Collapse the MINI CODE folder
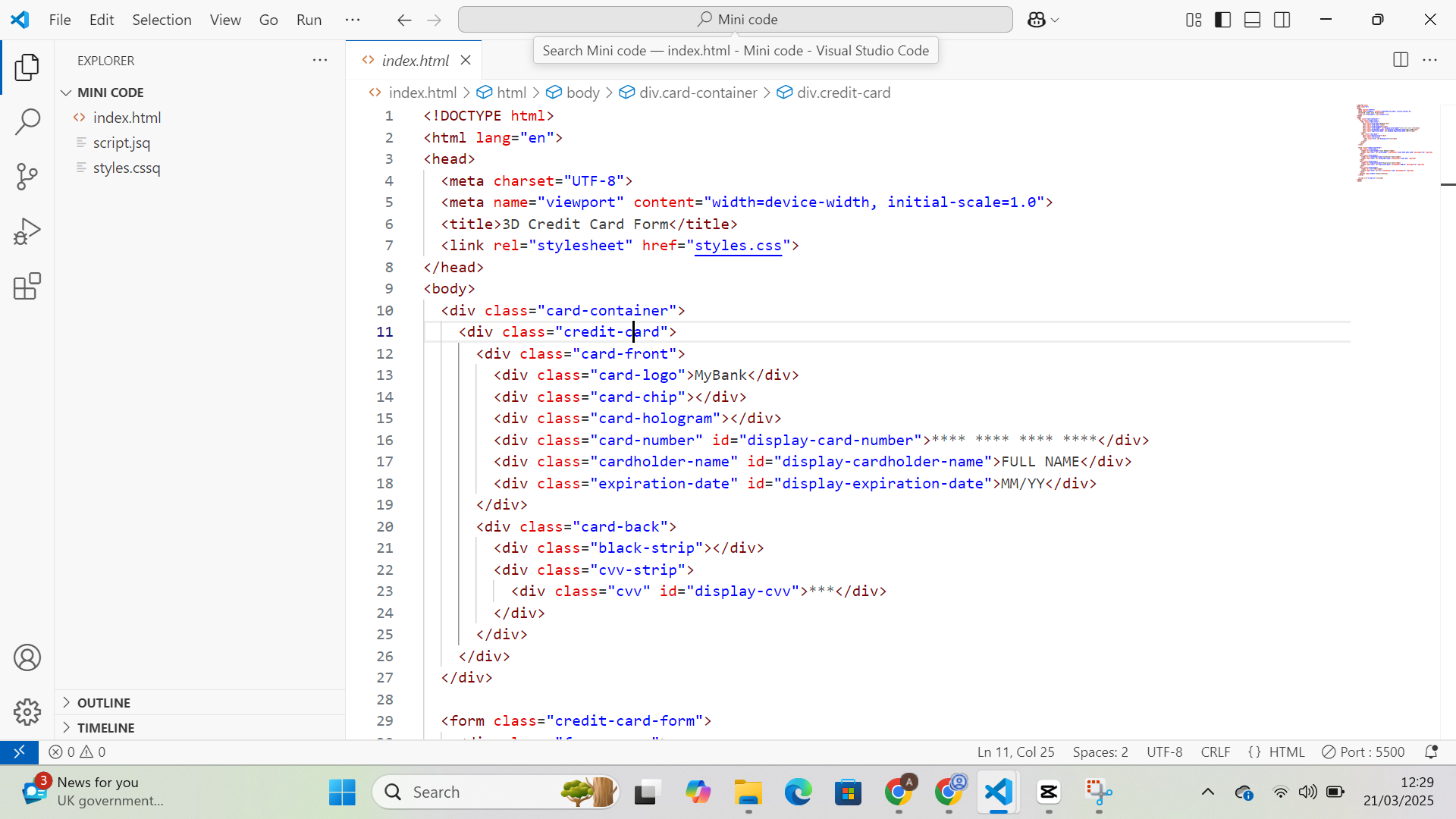The width and height of the screenshot is (1456, 819). (67, 92)
